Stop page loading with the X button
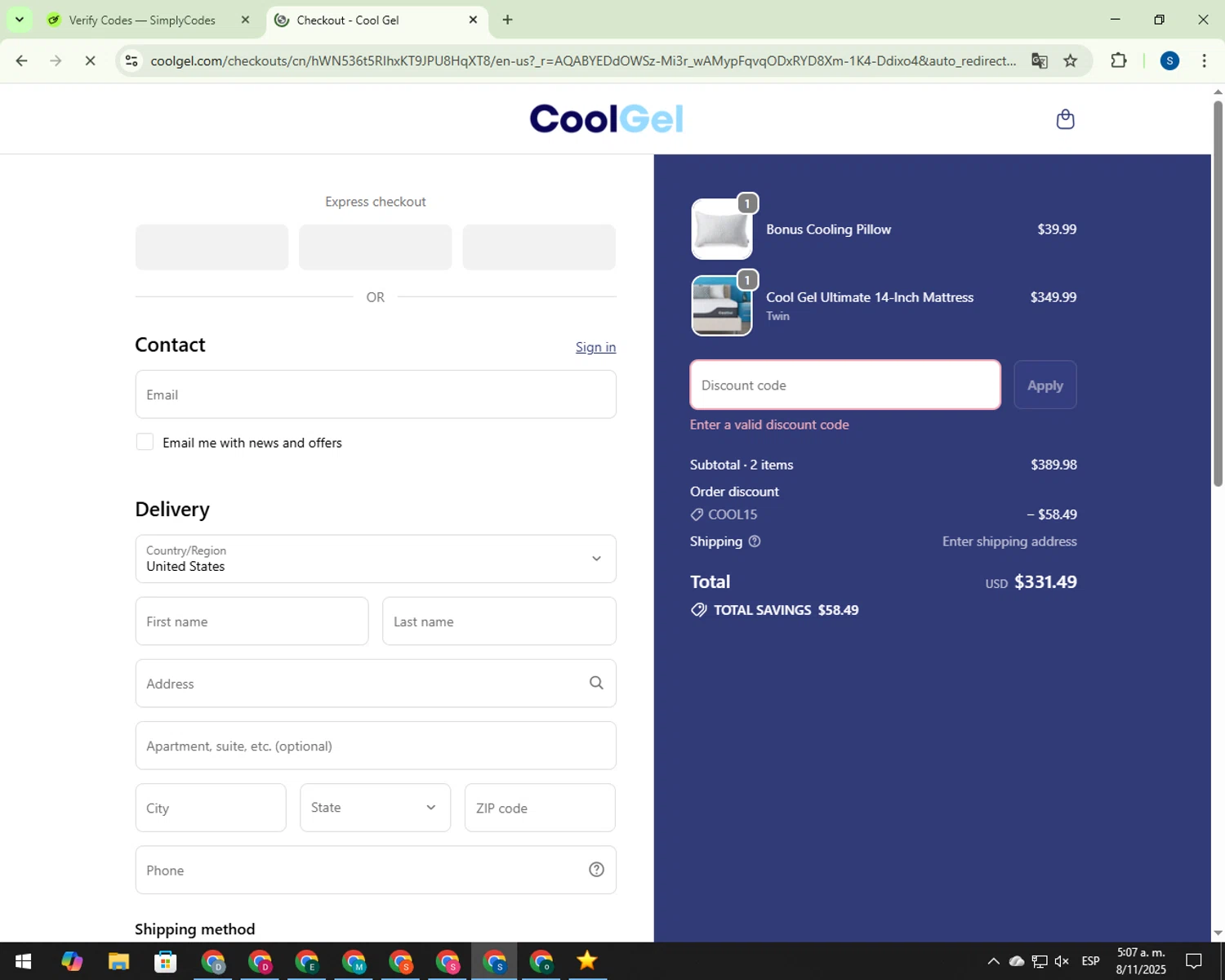This screenshot has height=980, width=1225. click(x=90, y=60)
